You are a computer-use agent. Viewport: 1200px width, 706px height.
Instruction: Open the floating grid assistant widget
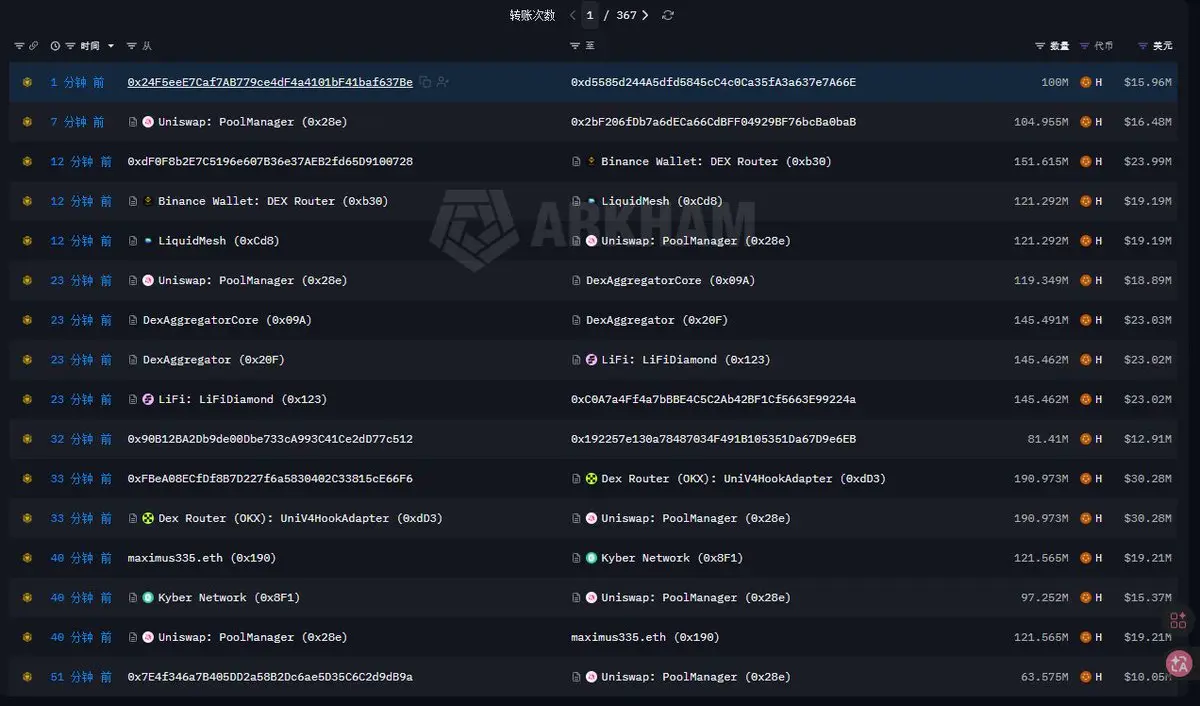1179,620
